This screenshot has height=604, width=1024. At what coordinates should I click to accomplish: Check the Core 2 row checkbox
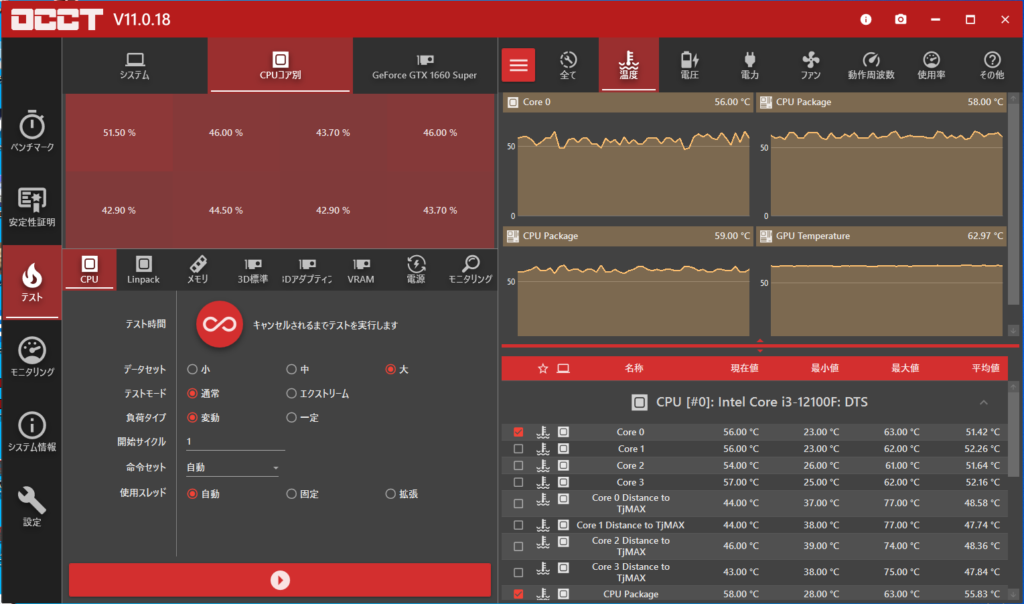tap(519, 466)
